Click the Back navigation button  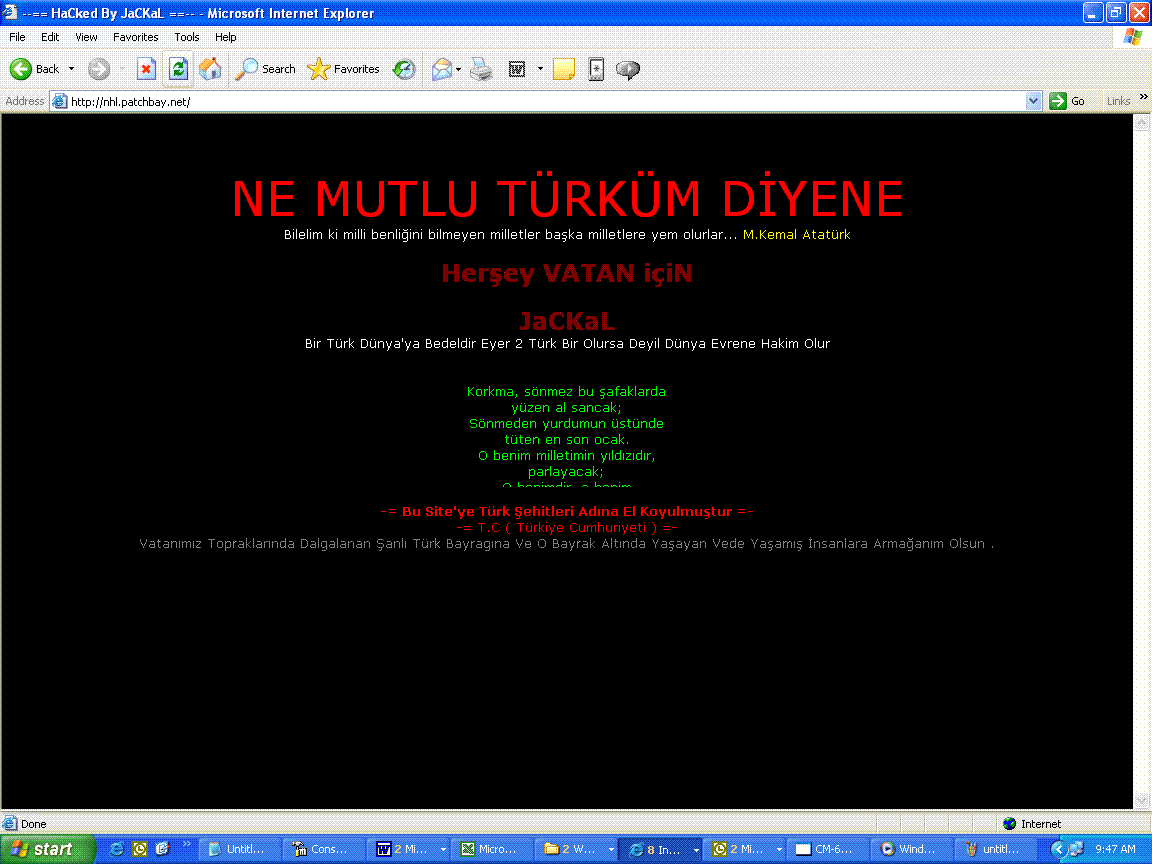tap(35, 69)
